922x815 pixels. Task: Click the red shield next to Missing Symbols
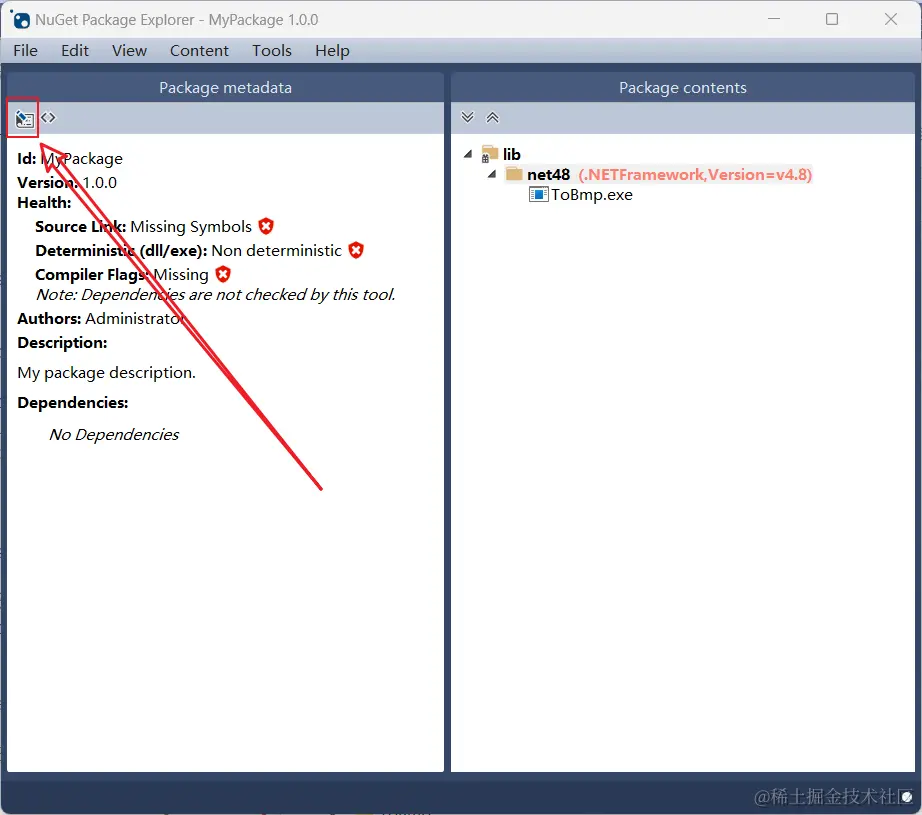(x=266, y=226)
